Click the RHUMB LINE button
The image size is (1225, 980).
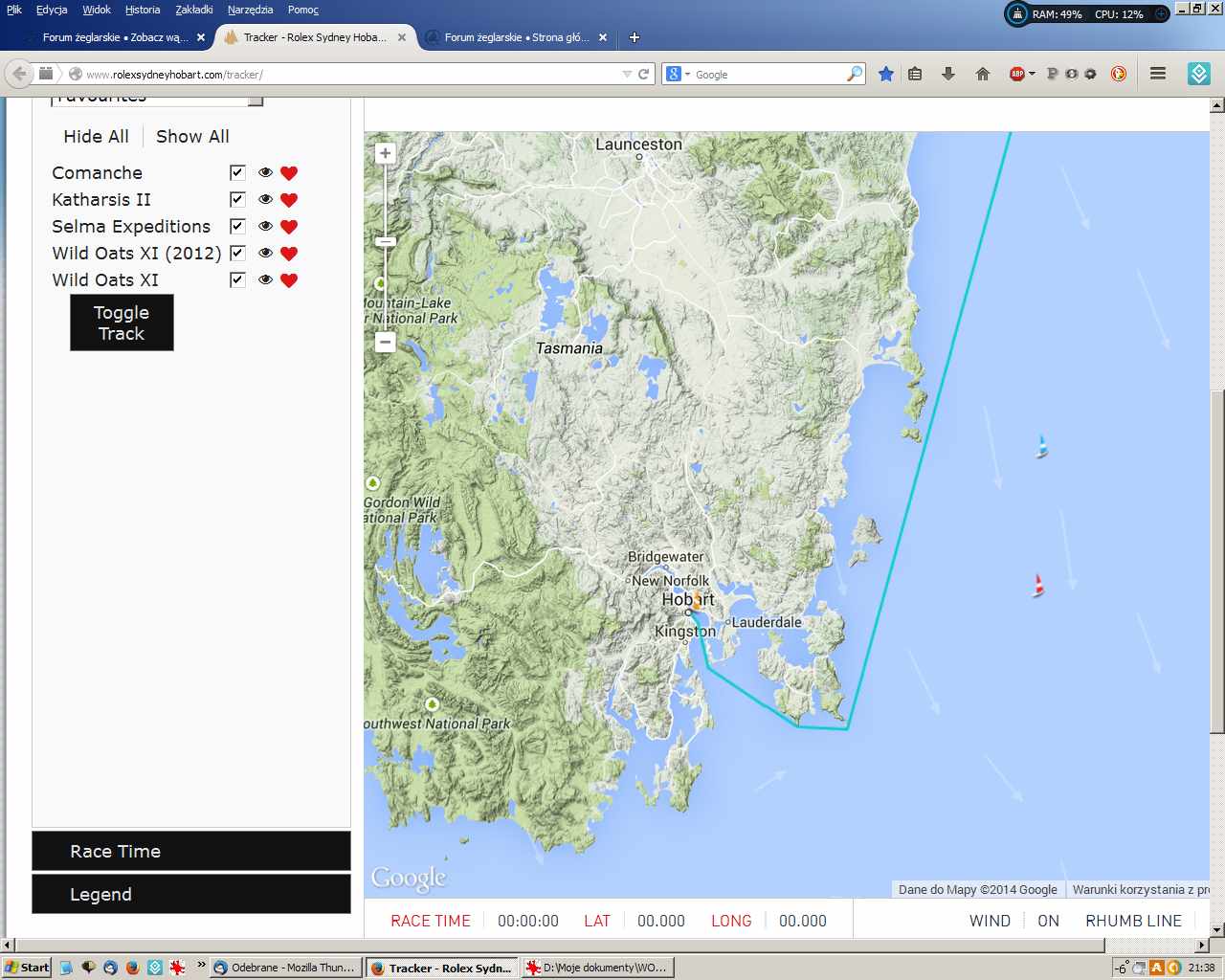point(1133,921)
